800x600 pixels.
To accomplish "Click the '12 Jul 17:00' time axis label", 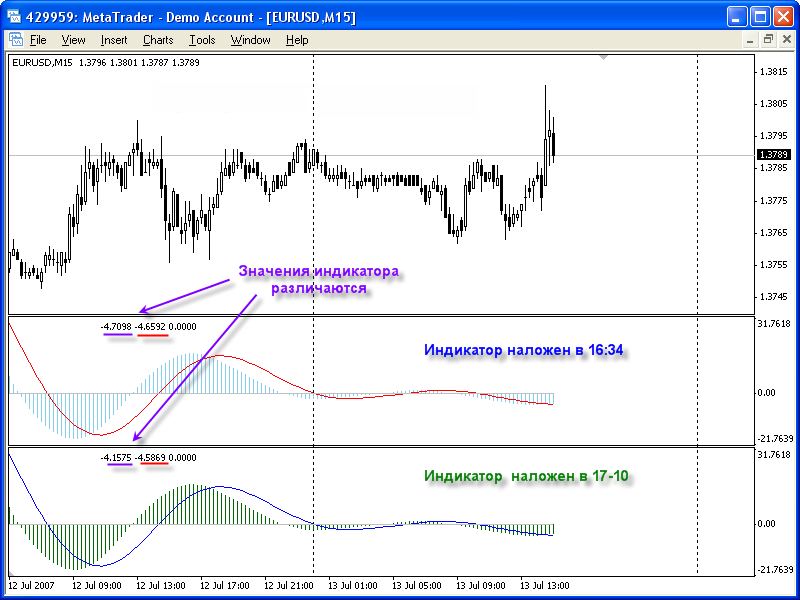I will click(224, 585).
